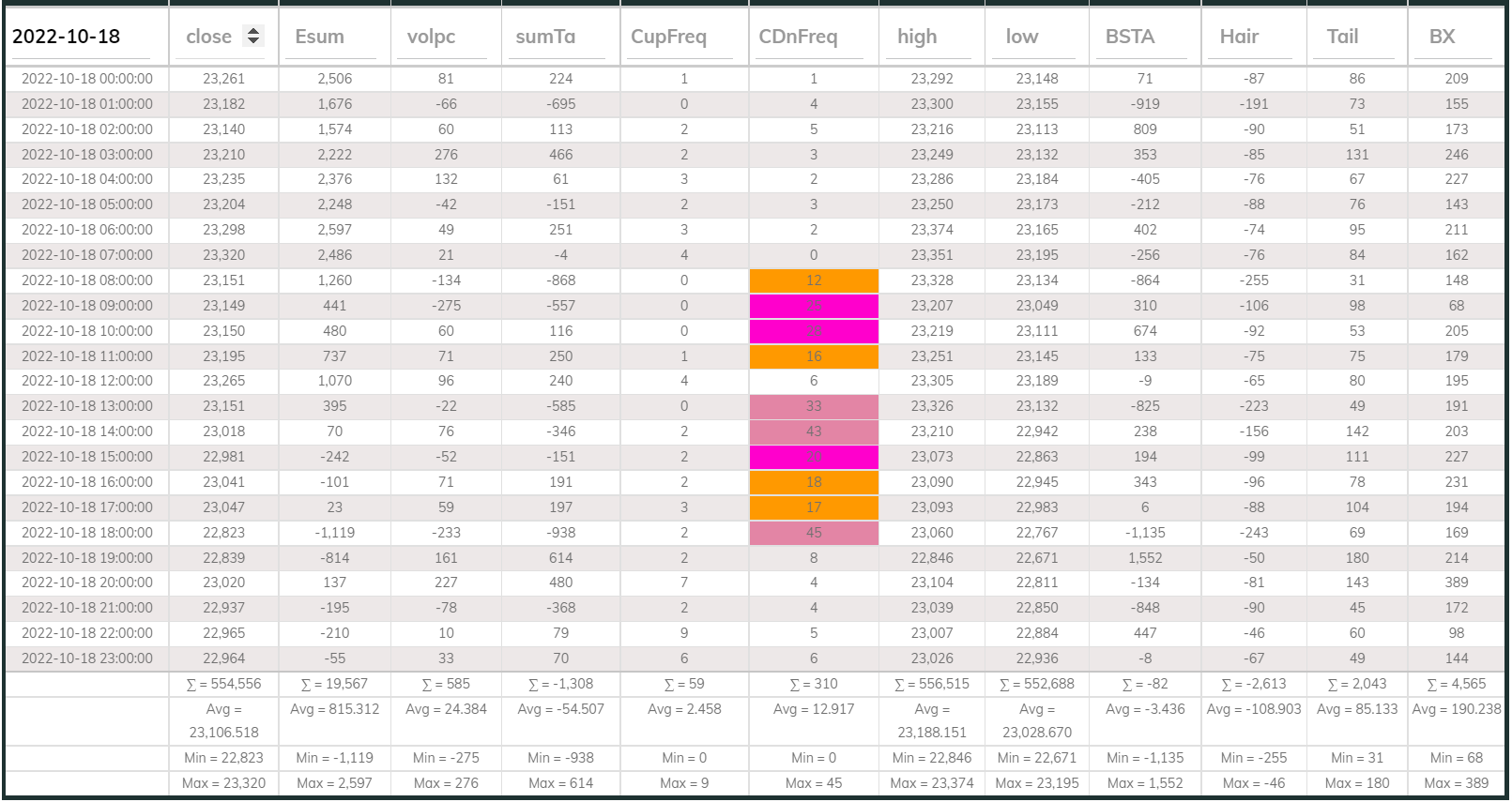The image size is (1512, 802).
Task: Sort by the CupFreq column header
Action: click(668, 37)
